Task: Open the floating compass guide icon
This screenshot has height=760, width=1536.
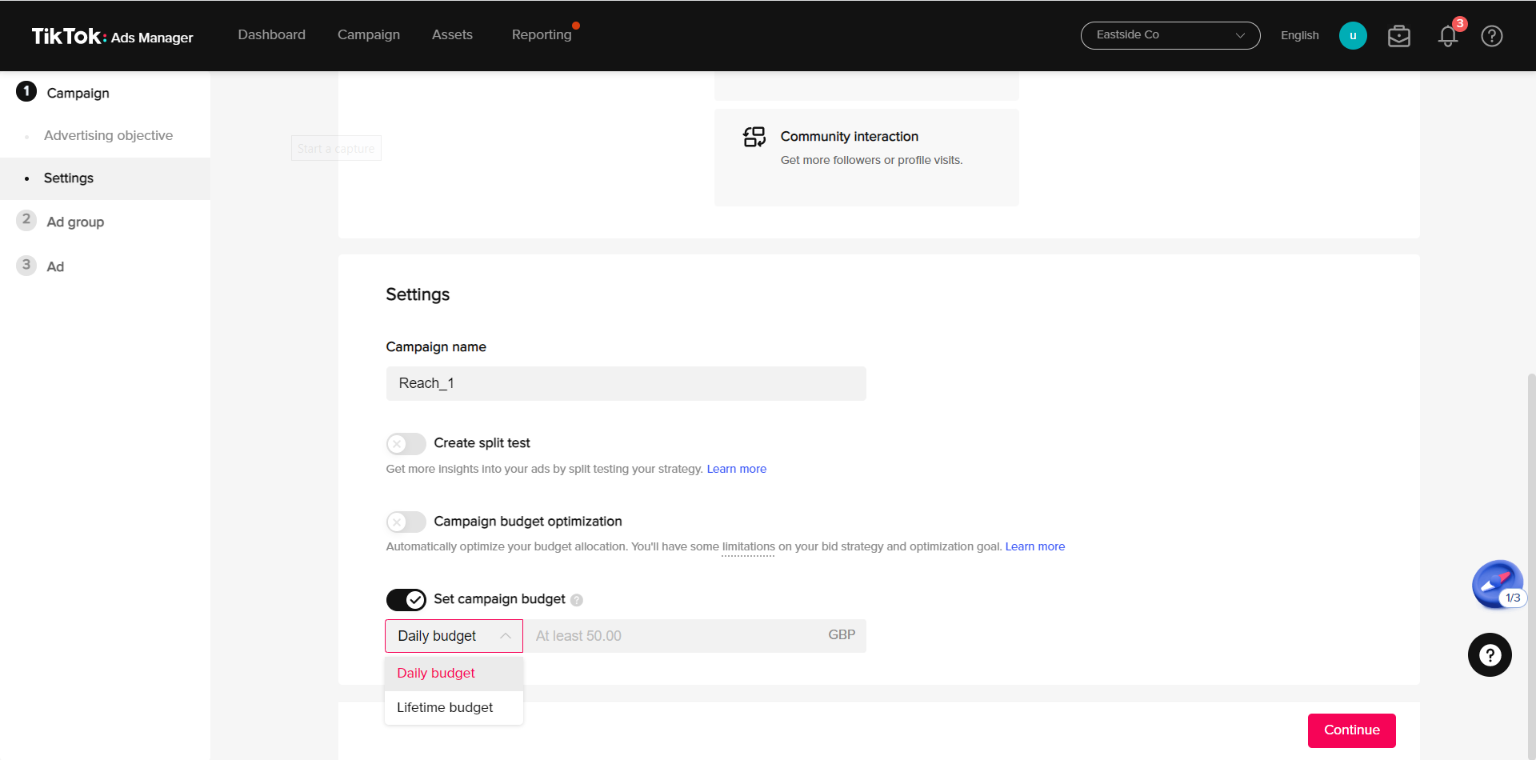Action: [x=1497, y=584]
